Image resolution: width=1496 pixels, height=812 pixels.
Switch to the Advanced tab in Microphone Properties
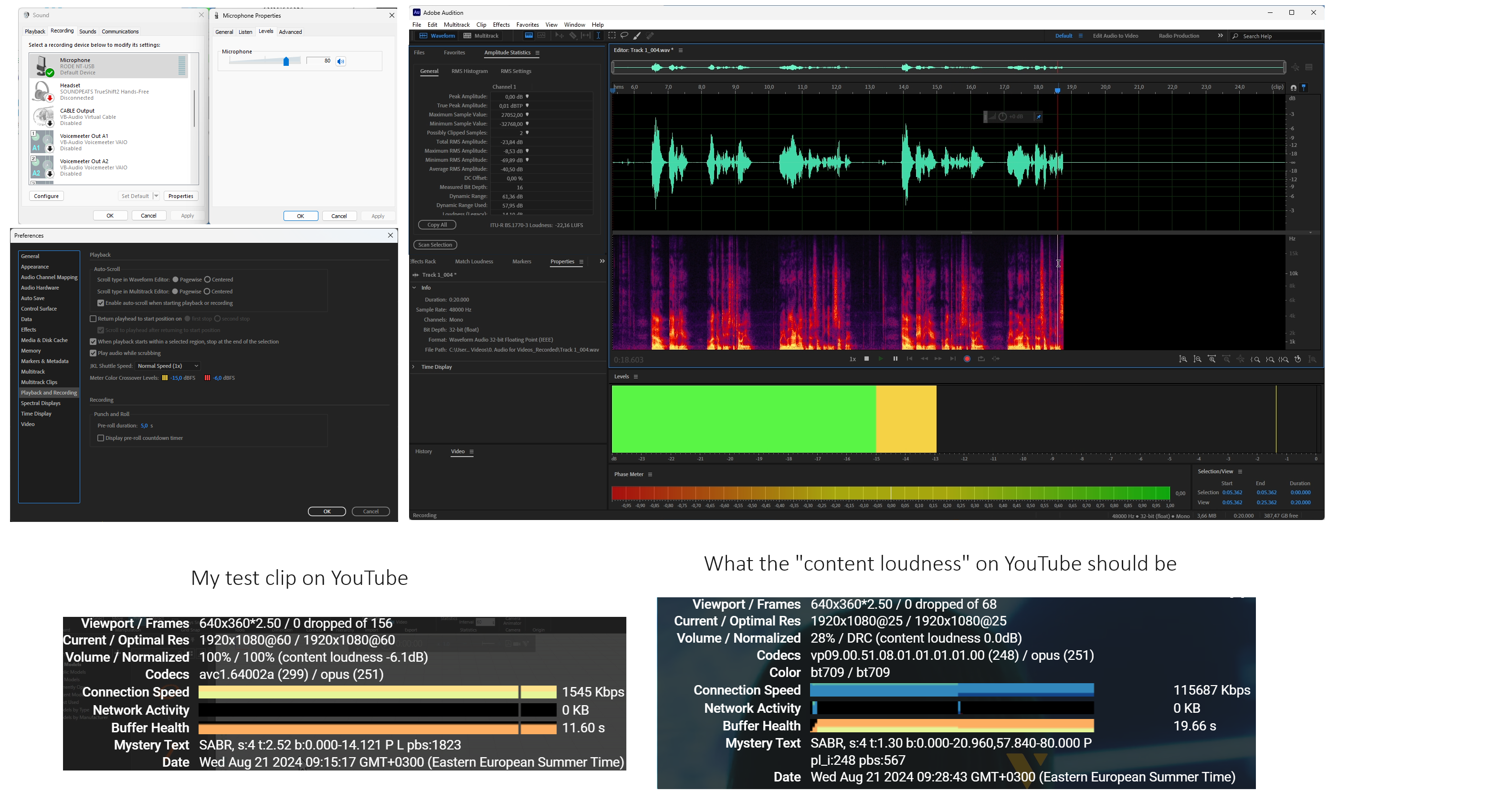pos(290,32)
